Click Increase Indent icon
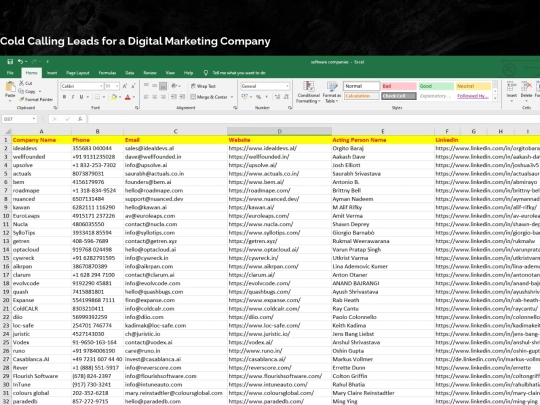This screenshot has height=405, width=540. pyautogui.click(x=182, y=97)
